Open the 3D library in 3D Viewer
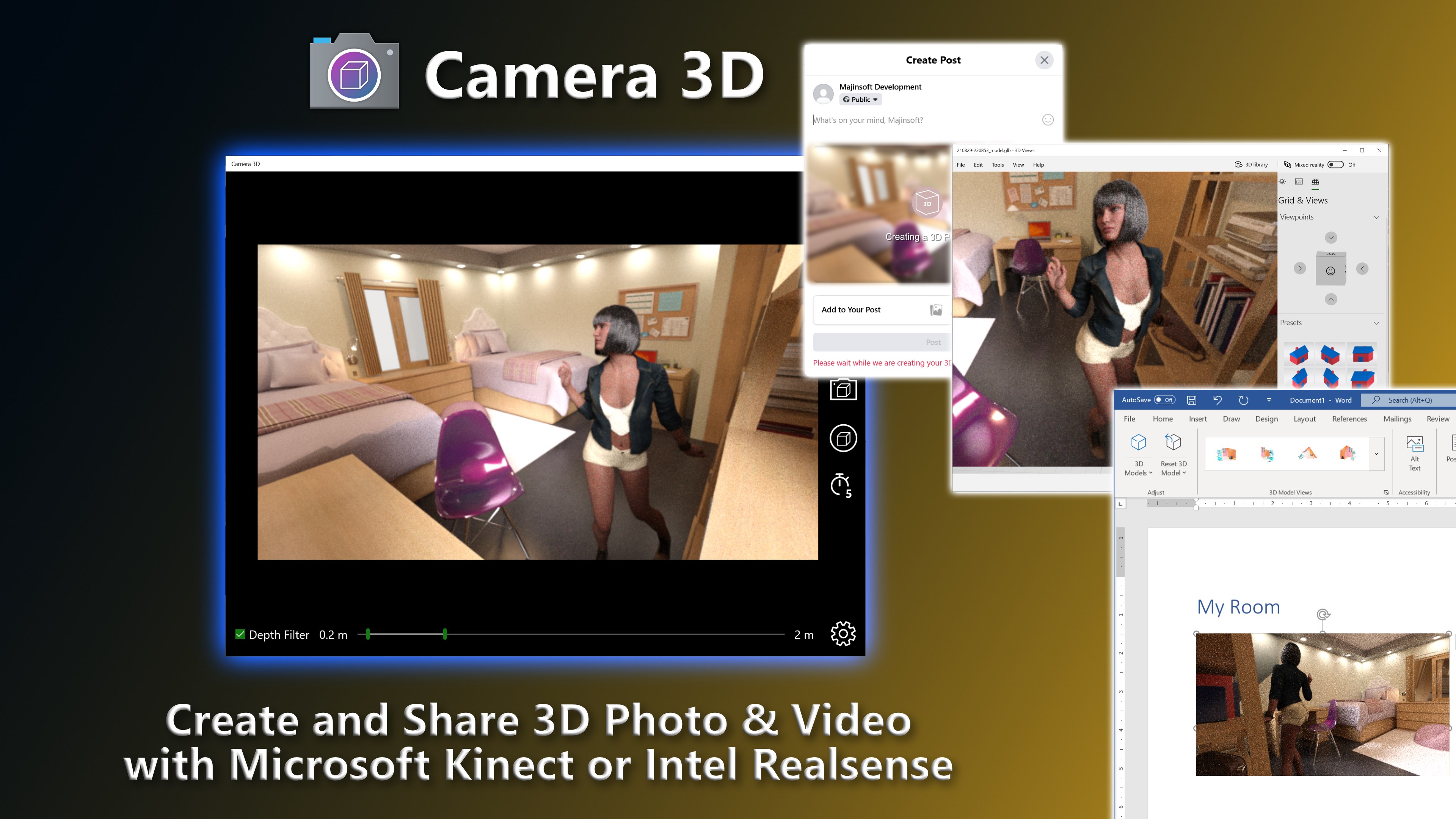 click(x=1251, y=165)
